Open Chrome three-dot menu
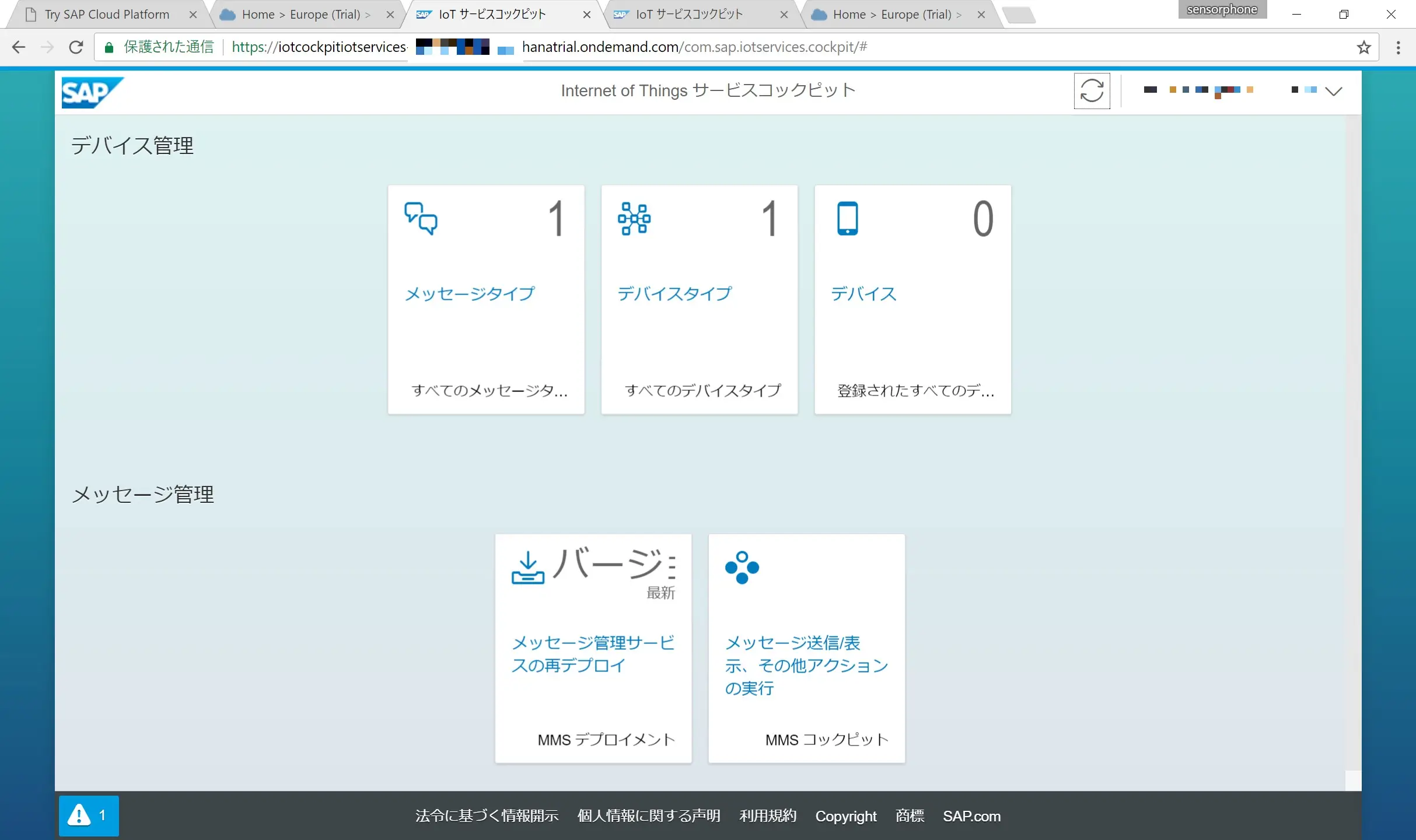 tap(1398, 47)
